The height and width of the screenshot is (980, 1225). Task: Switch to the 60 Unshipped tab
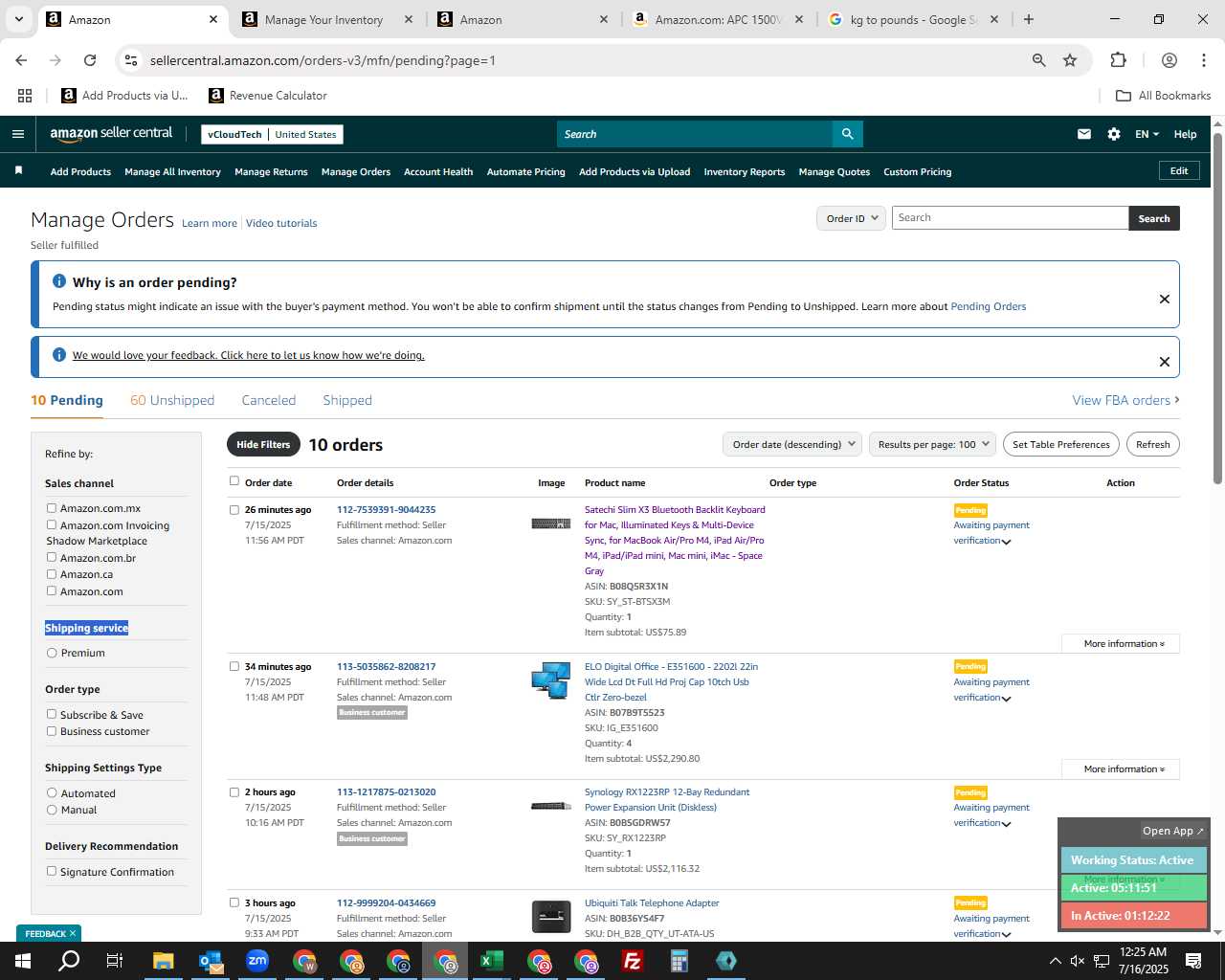click(x=172, y=400)
